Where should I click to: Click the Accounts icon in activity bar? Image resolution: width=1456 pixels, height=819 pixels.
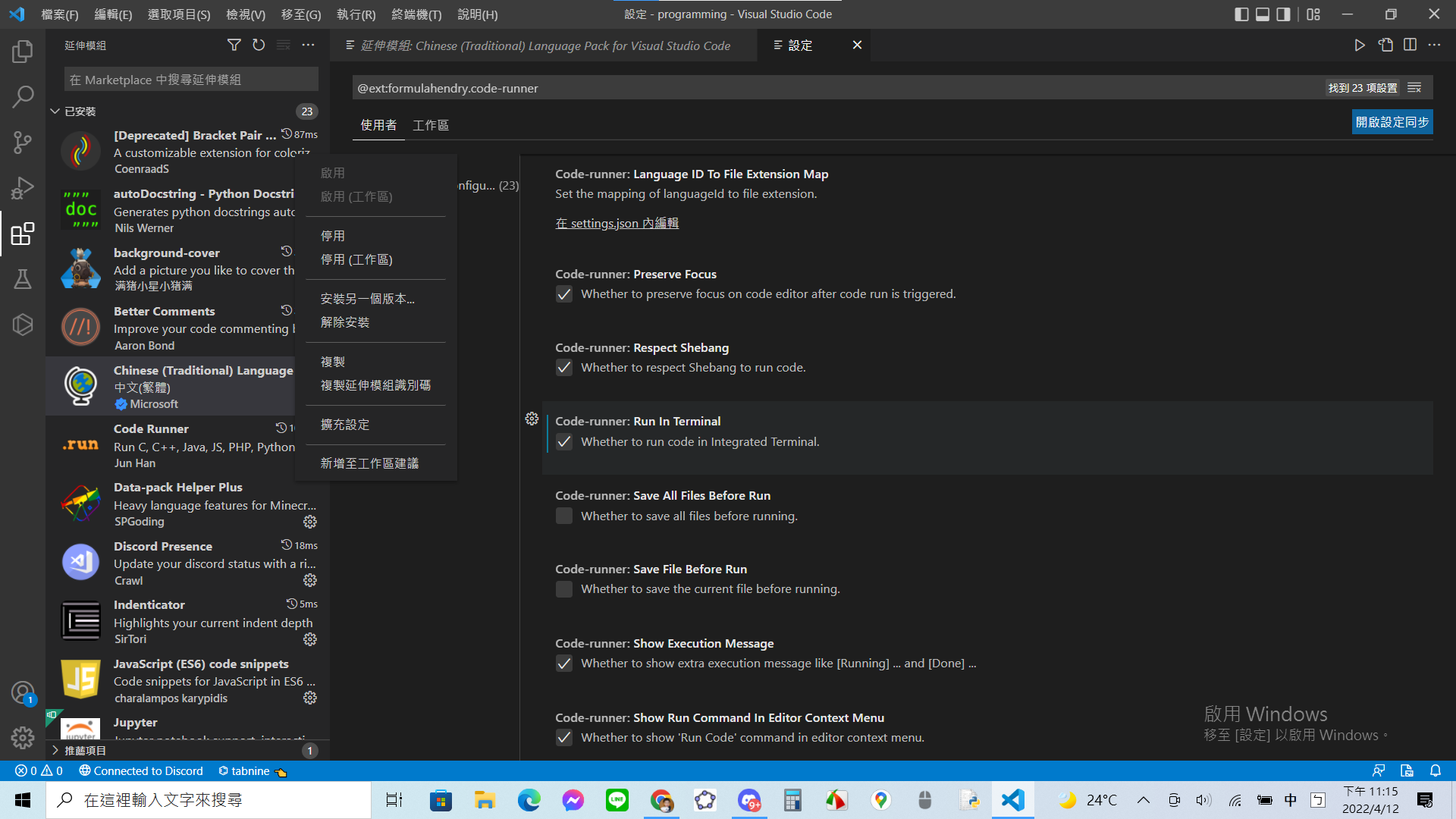[x=23, y=692]
